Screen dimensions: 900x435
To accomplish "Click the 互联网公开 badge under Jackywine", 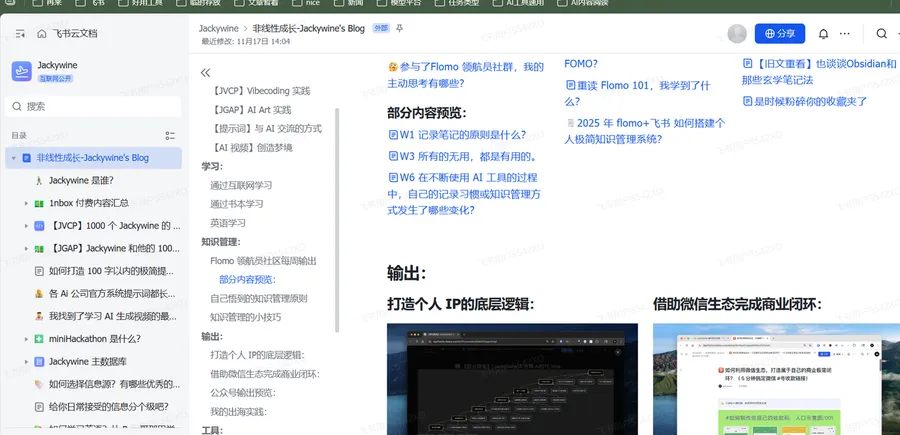I will pos(56,79).
